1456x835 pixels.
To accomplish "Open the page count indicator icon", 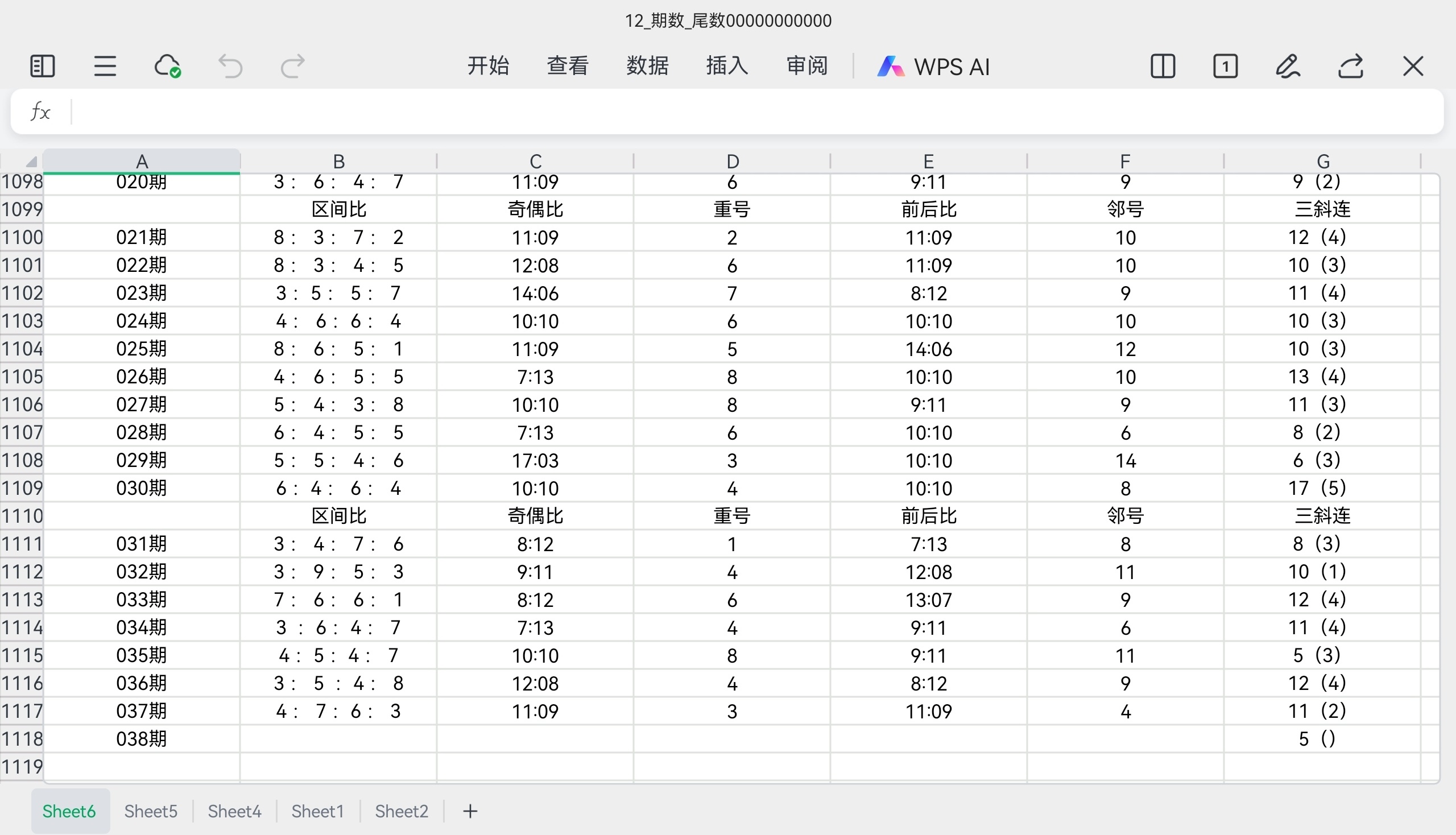I will [1226, 66].
